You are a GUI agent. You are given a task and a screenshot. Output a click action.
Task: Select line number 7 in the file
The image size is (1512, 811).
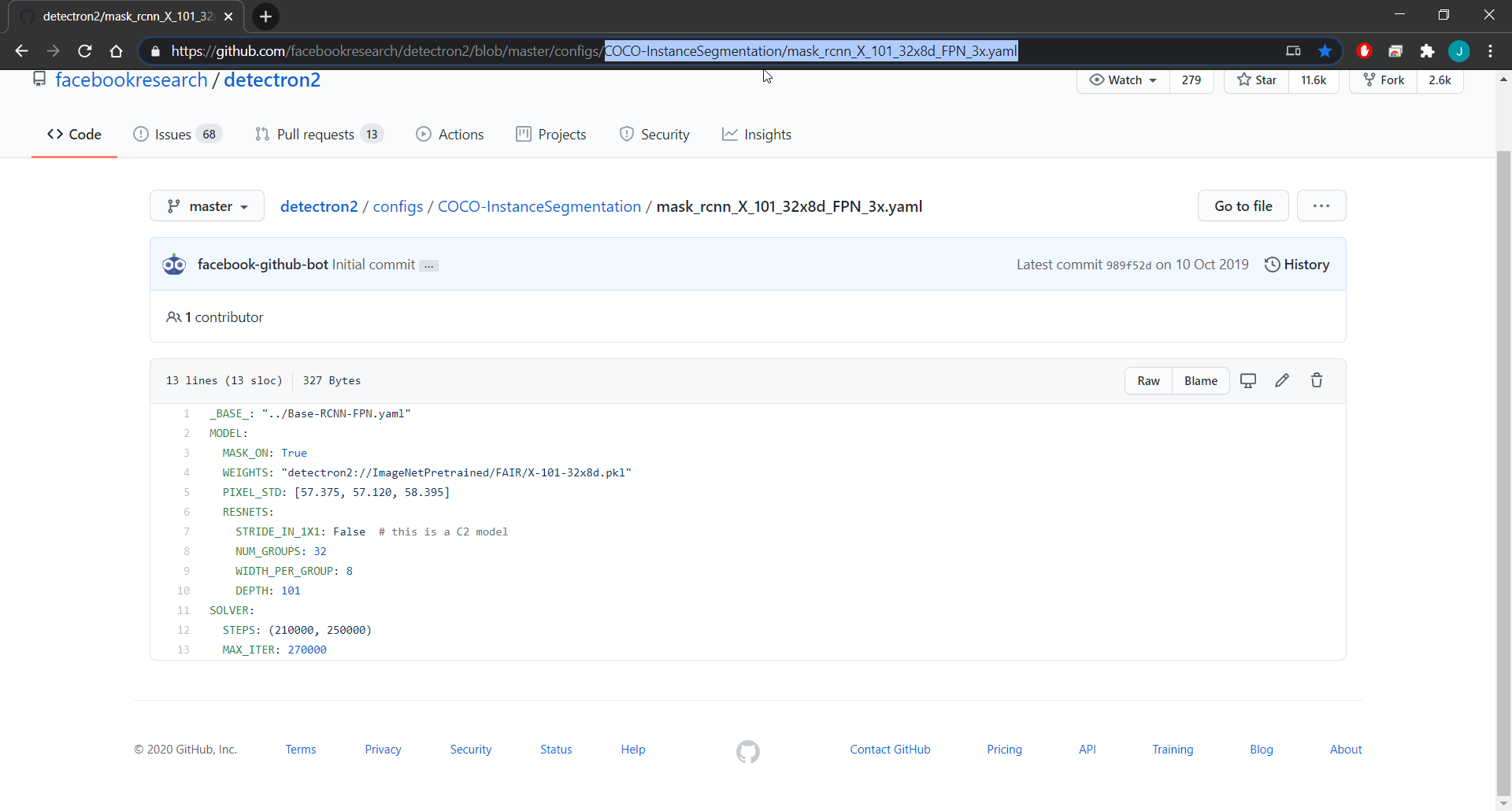(x=187, y=532)
